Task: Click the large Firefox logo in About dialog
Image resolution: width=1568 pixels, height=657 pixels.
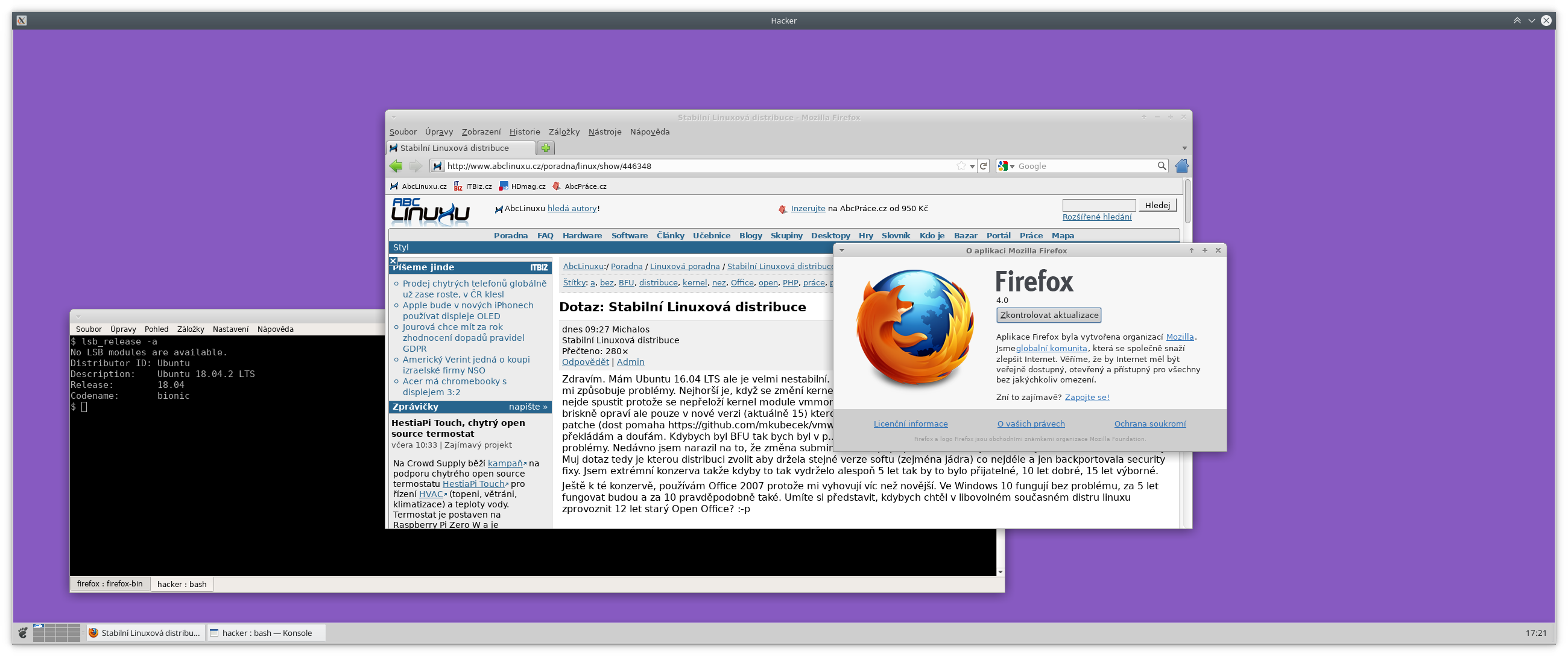Action: tap(915, 329)
